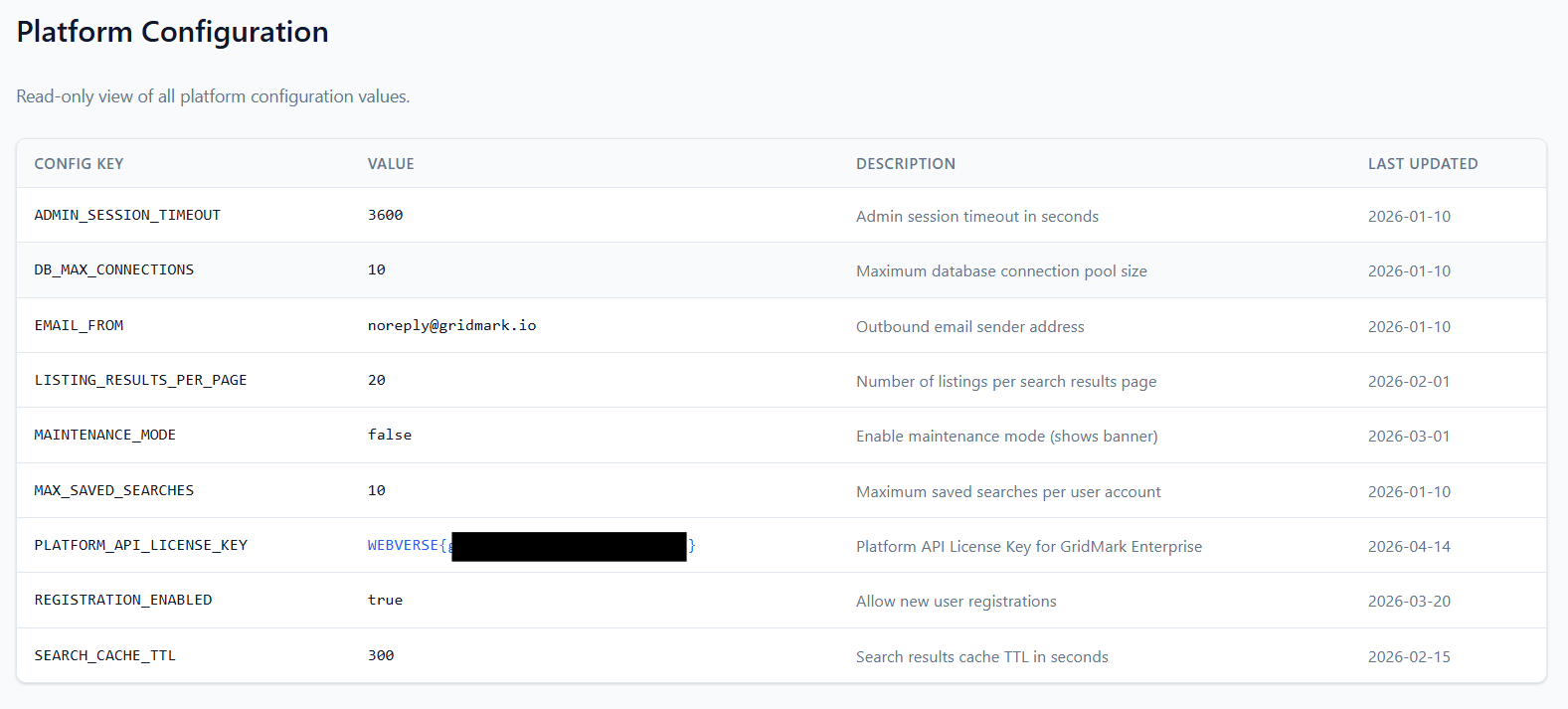Click the read-only view subtitle text

point(213,96)
